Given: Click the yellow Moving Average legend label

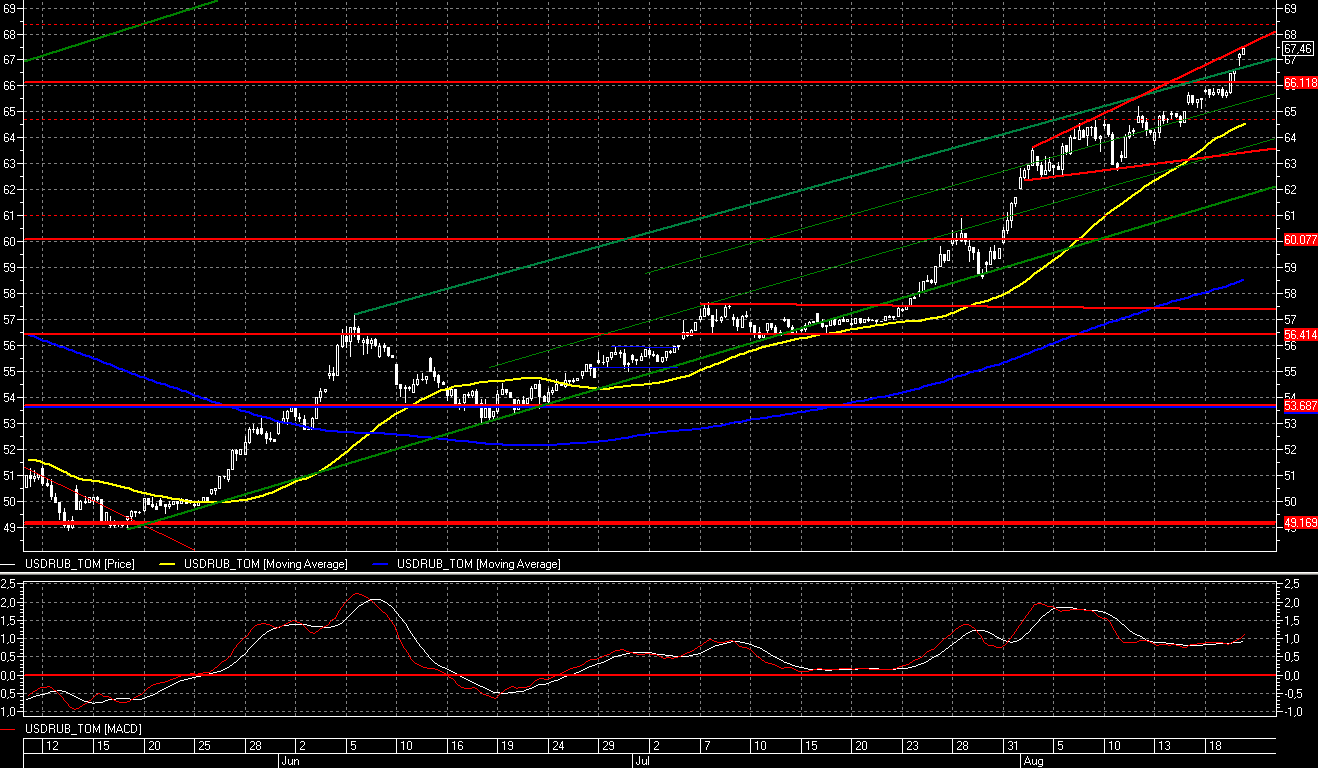Looking at the screenshot, I should pyautogui.click(x=263, y=564).
